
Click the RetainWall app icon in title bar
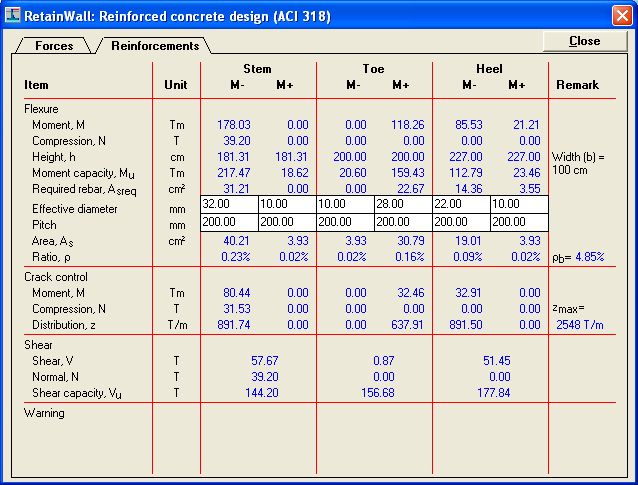point(12,16)
